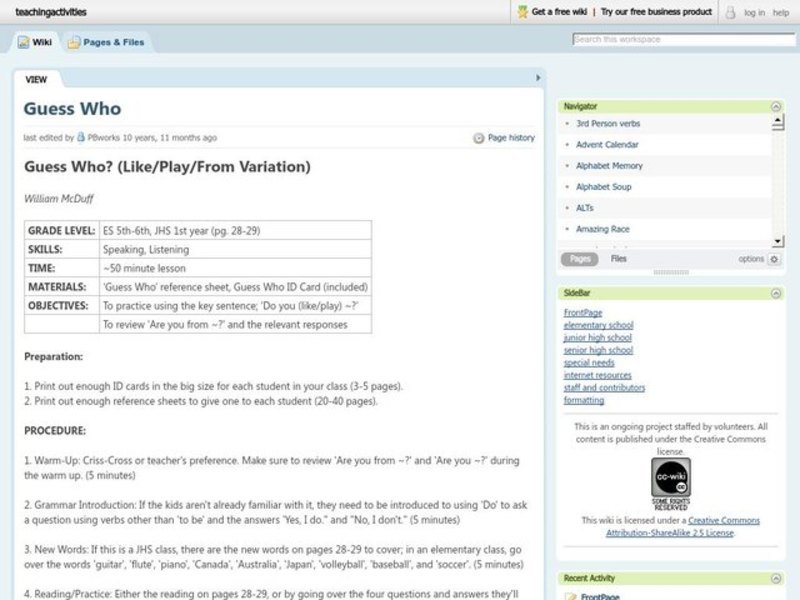Click the Search this workspace field
The height and width of the screenshot is (600, 800).
click(x=684, y=40)
